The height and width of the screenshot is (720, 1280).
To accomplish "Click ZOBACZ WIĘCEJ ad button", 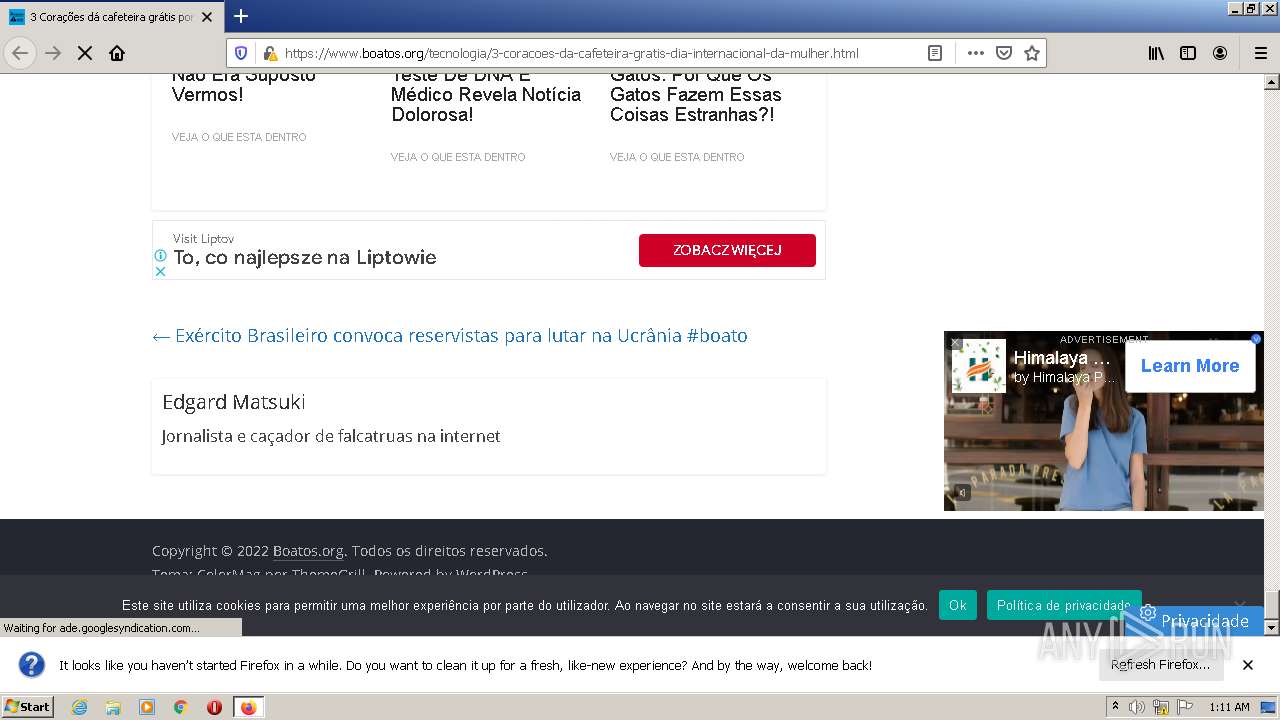I will click(727, 250).
